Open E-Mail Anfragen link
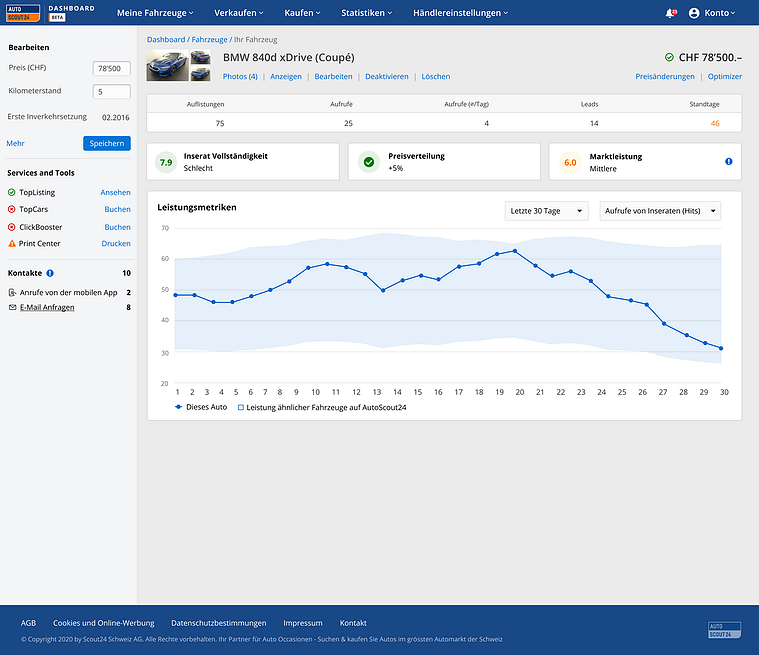This screenshot has height=655, width=759. 47,307
